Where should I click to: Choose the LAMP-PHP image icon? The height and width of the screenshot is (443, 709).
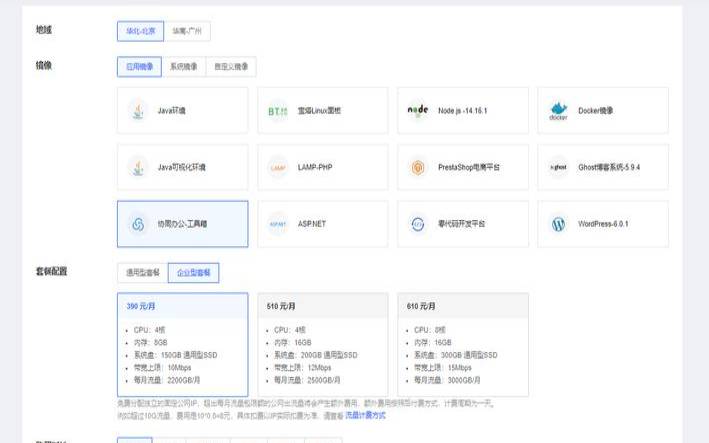point(278,167)
